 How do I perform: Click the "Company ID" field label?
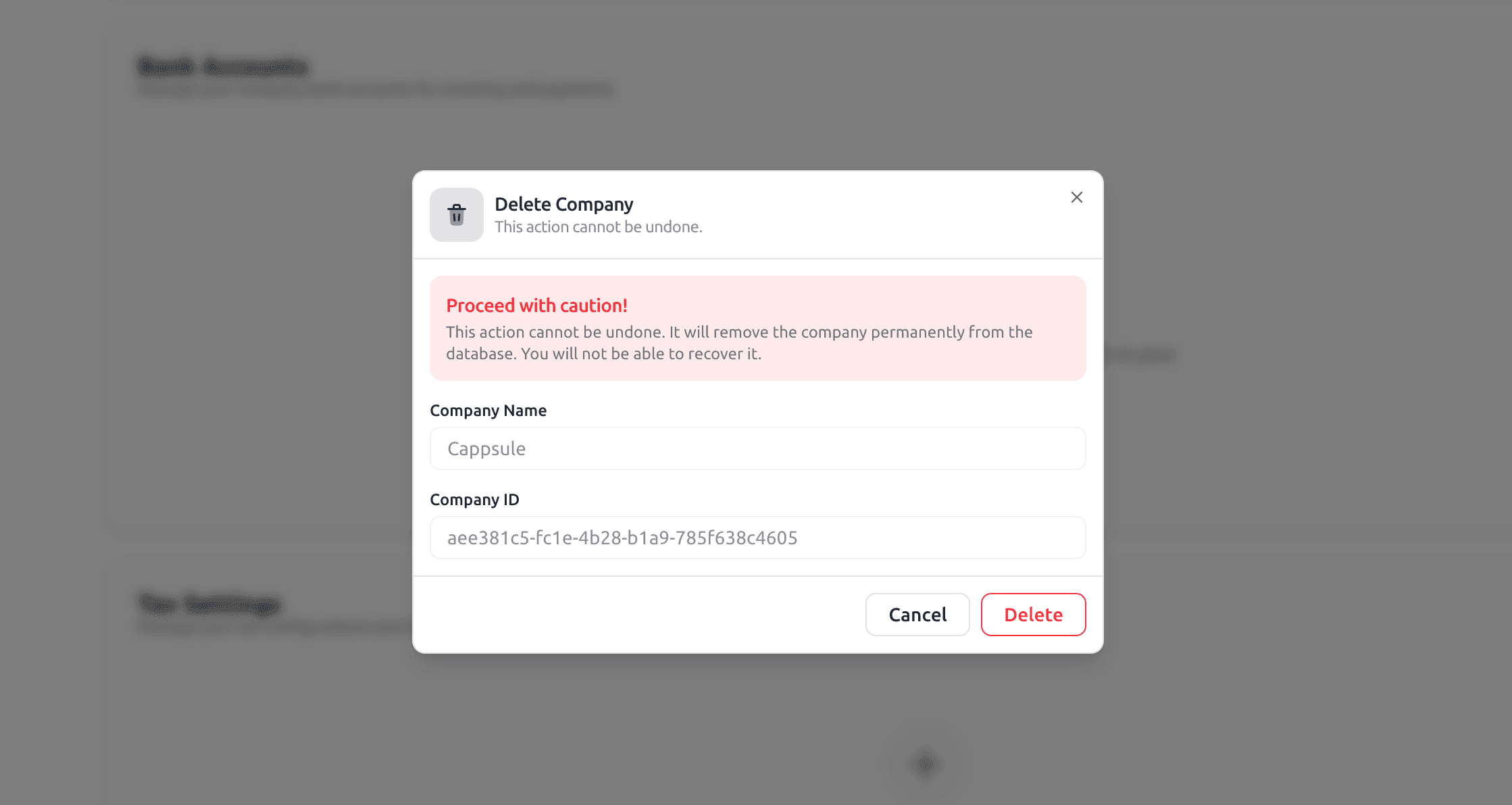[474, 500]
